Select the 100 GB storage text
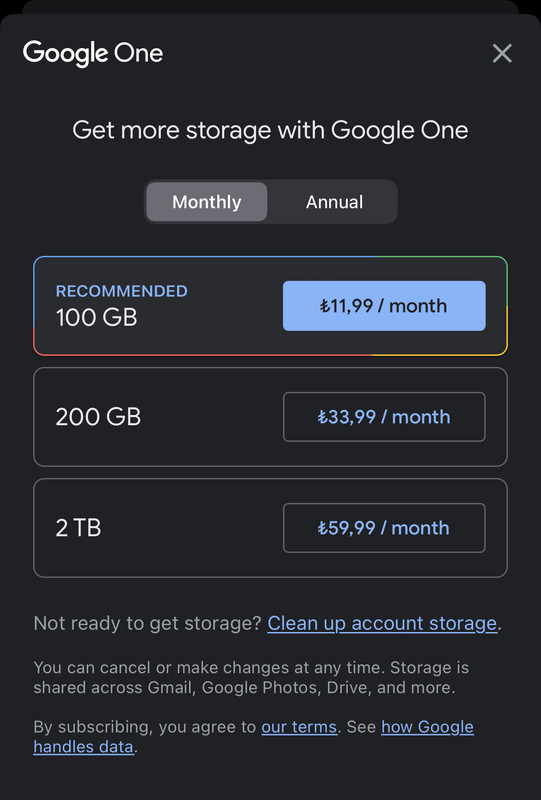The image size is (541, 800). point(96,317)
